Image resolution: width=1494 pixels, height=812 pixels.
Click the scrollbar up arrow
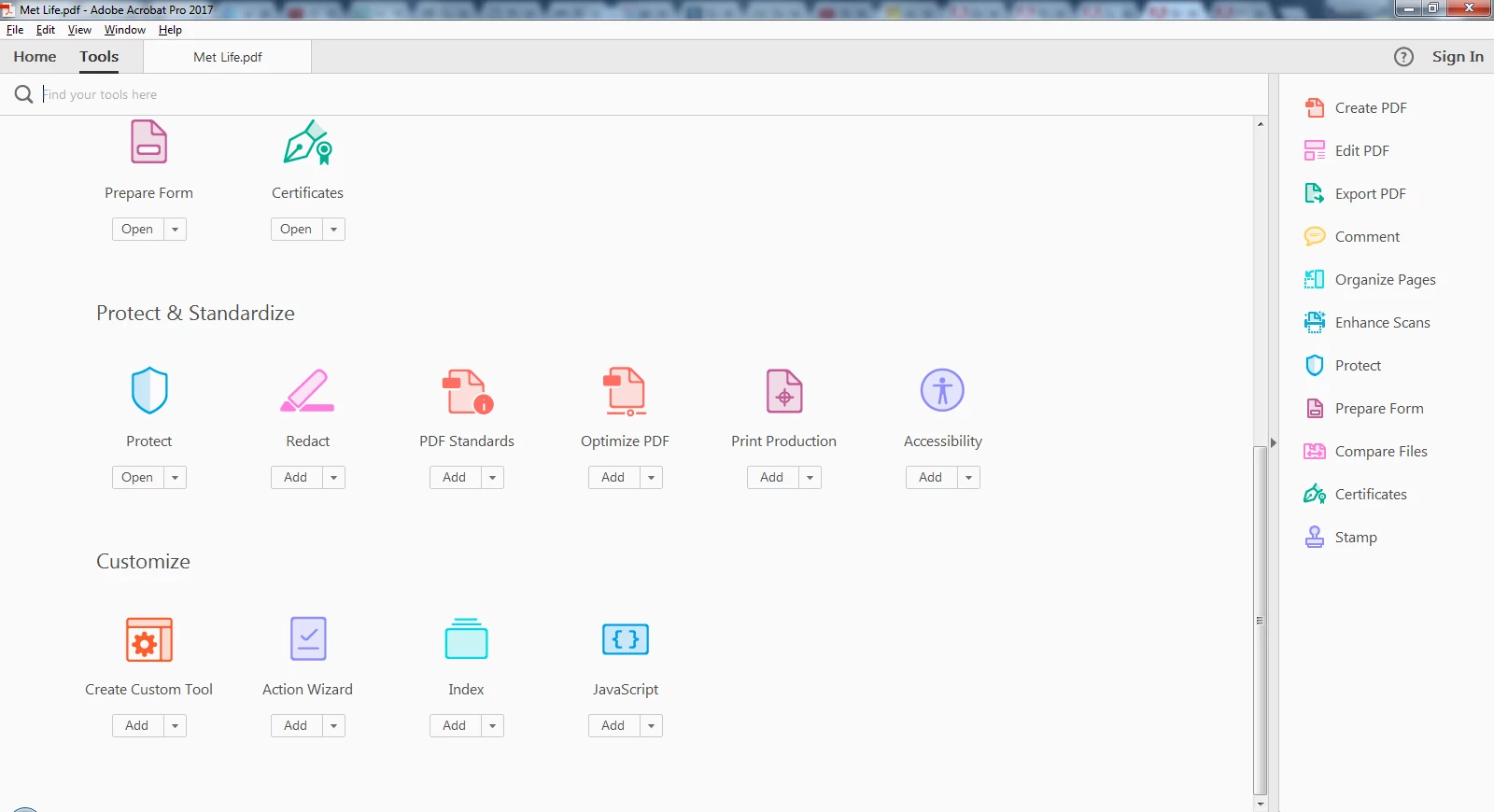point(1261,123)
